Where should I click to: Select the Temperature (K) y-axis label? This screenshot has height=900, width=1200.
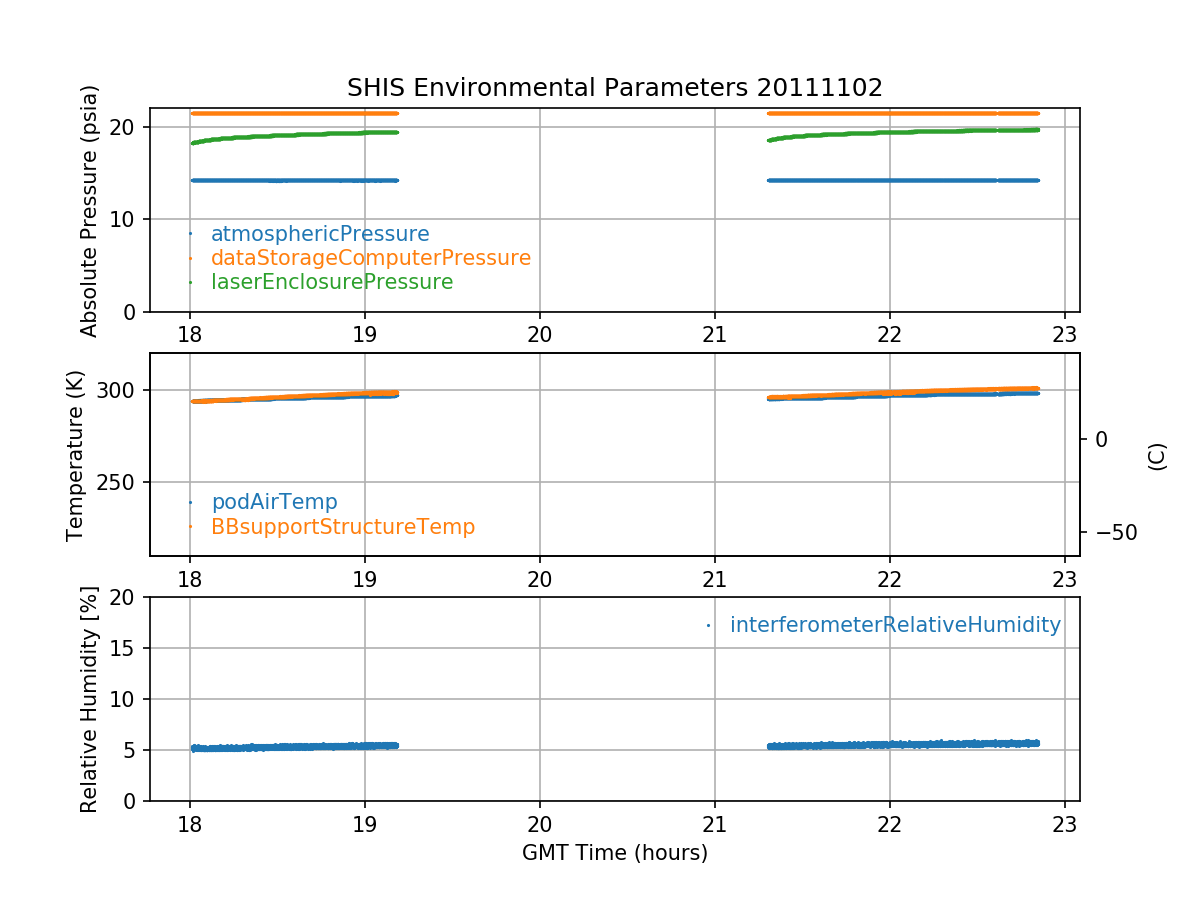[76, 455]
